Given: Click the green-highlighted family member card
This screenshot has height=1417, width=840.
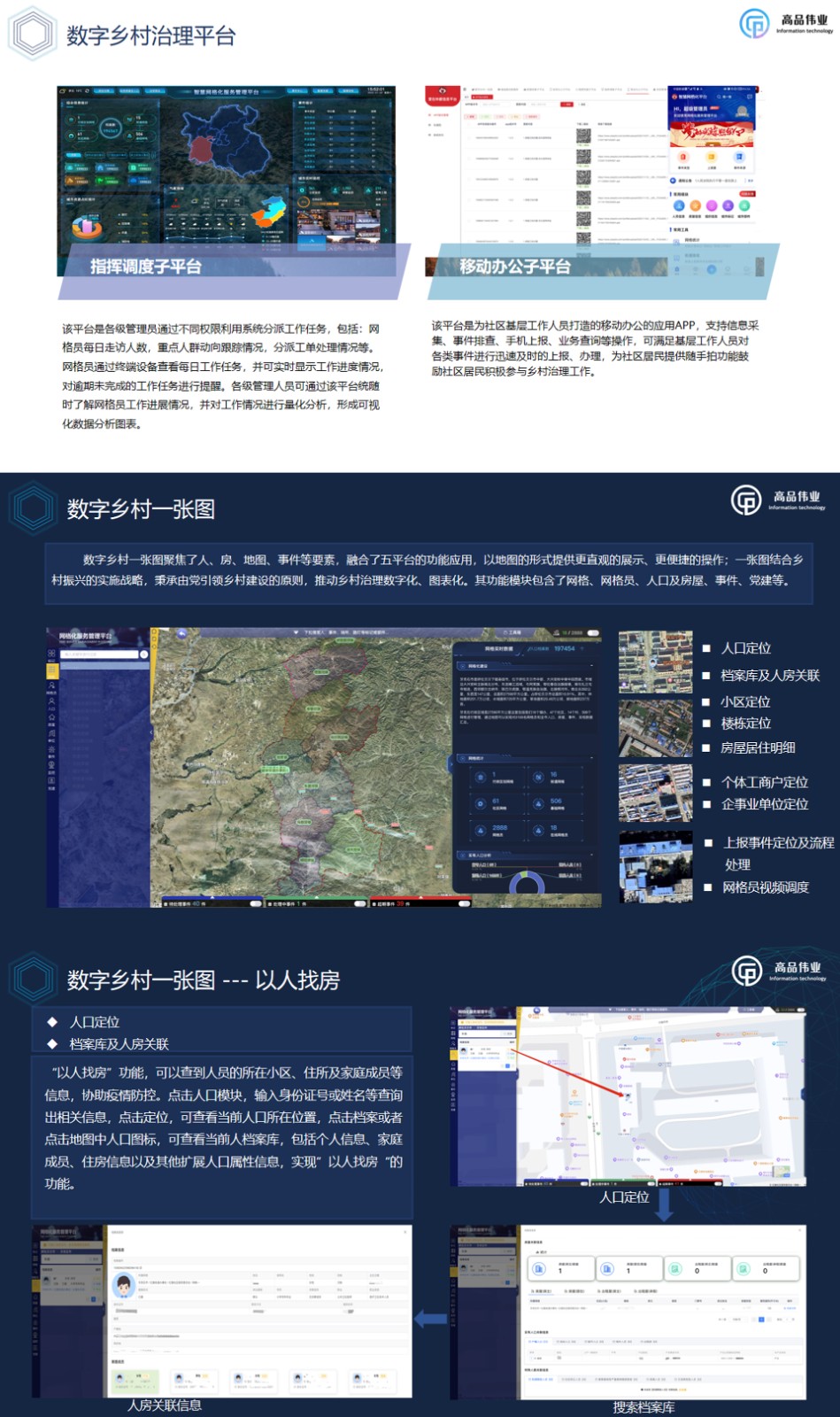Looking at the screenshot, I should (135, 1381).
